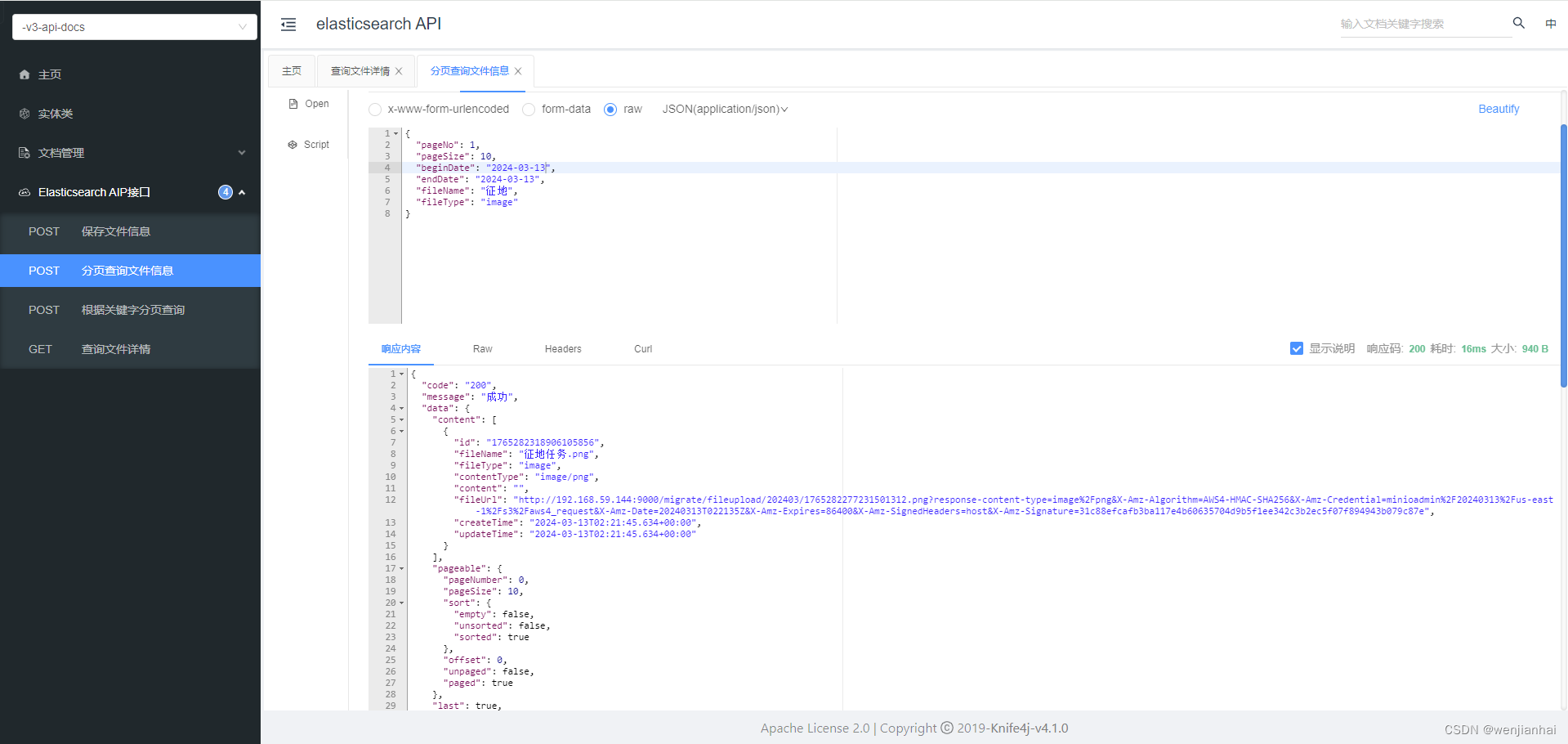Select the raw radio option
Screen dimensions: 1568x744
coord(610,110)
